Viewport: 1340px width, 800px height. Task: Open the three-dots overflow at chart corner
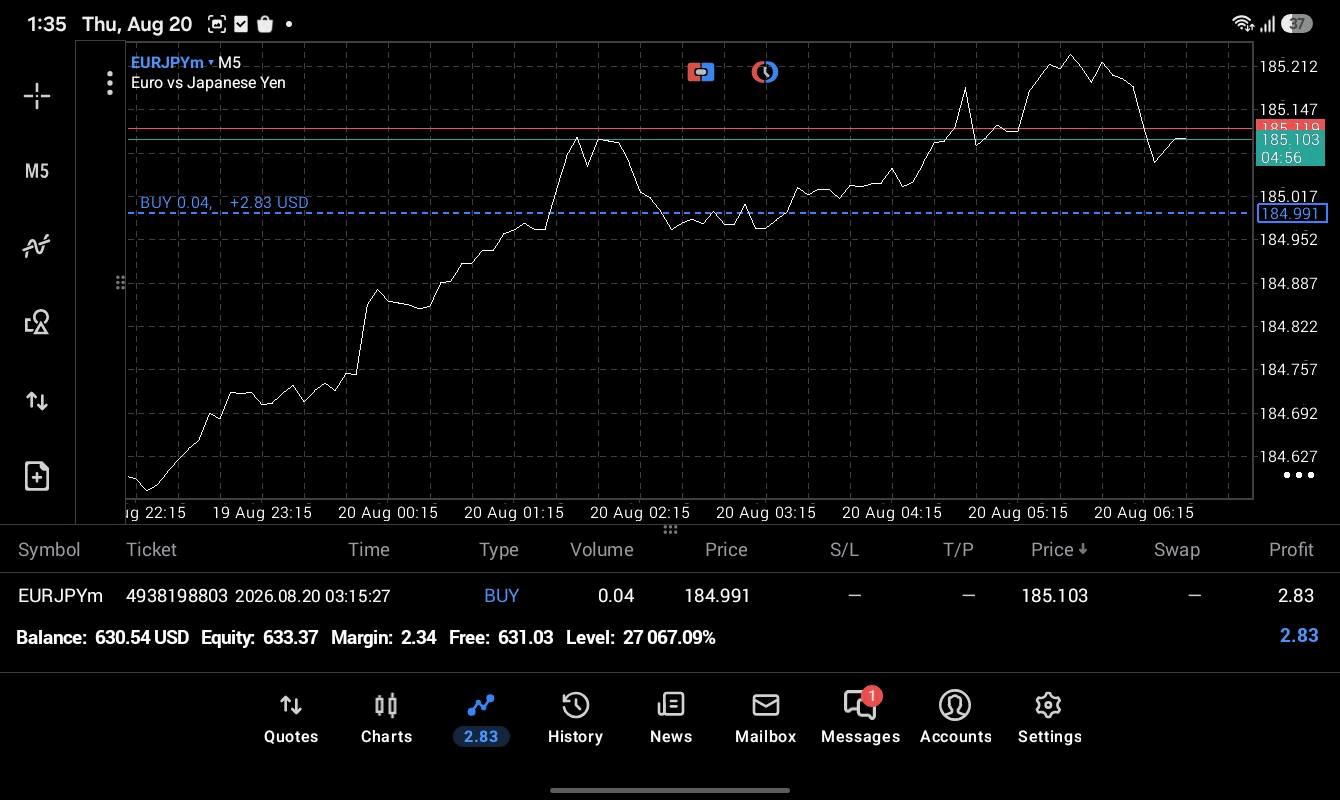(1298, 475)
